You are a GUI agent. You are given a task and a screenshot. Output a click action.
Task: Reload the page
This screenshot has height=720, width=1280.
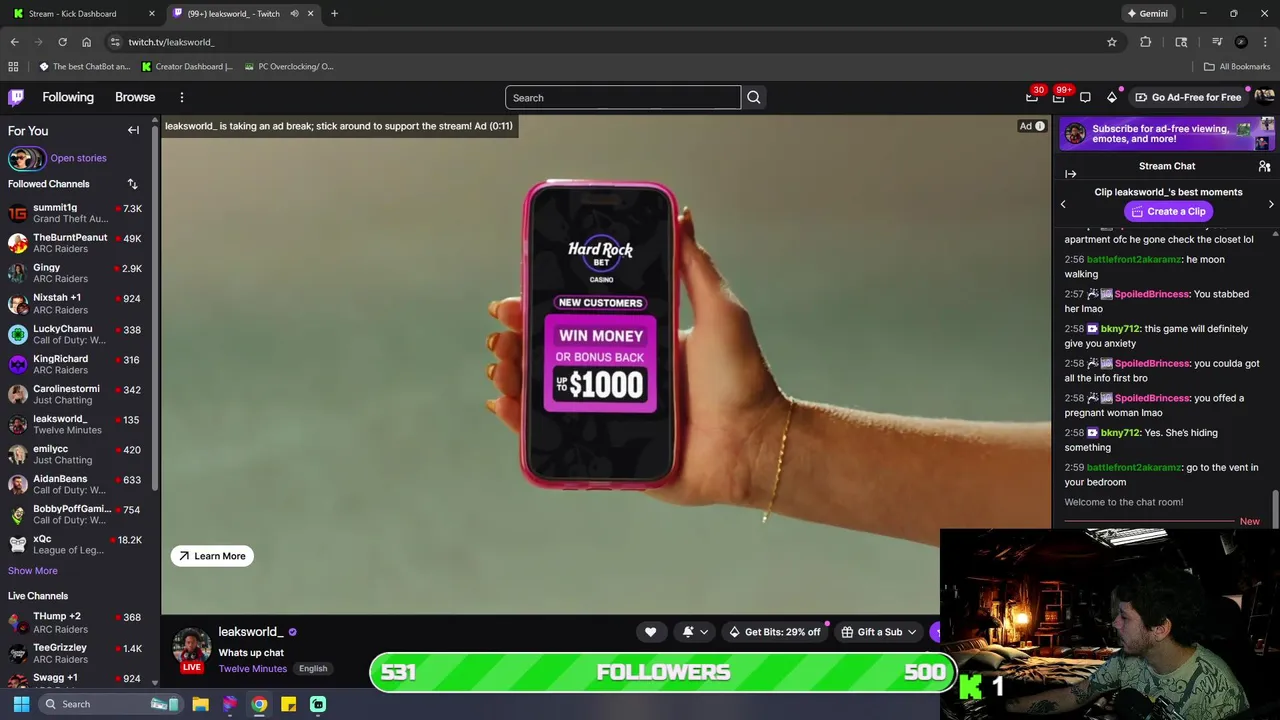[x=62, y=42]
